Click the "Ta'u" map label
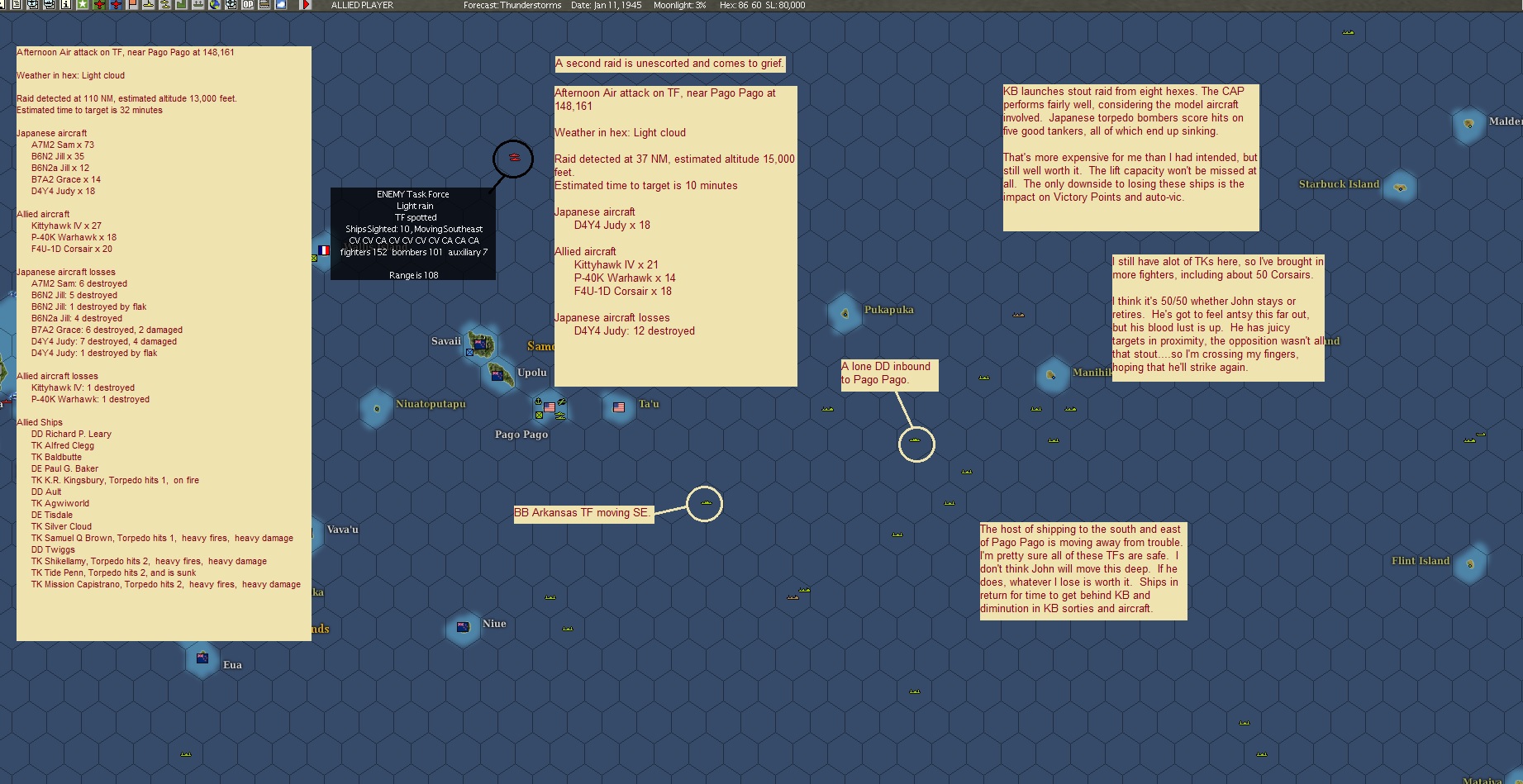This screenshot has height=784, width=1523. pyautogui.click(x=649, y=404)
